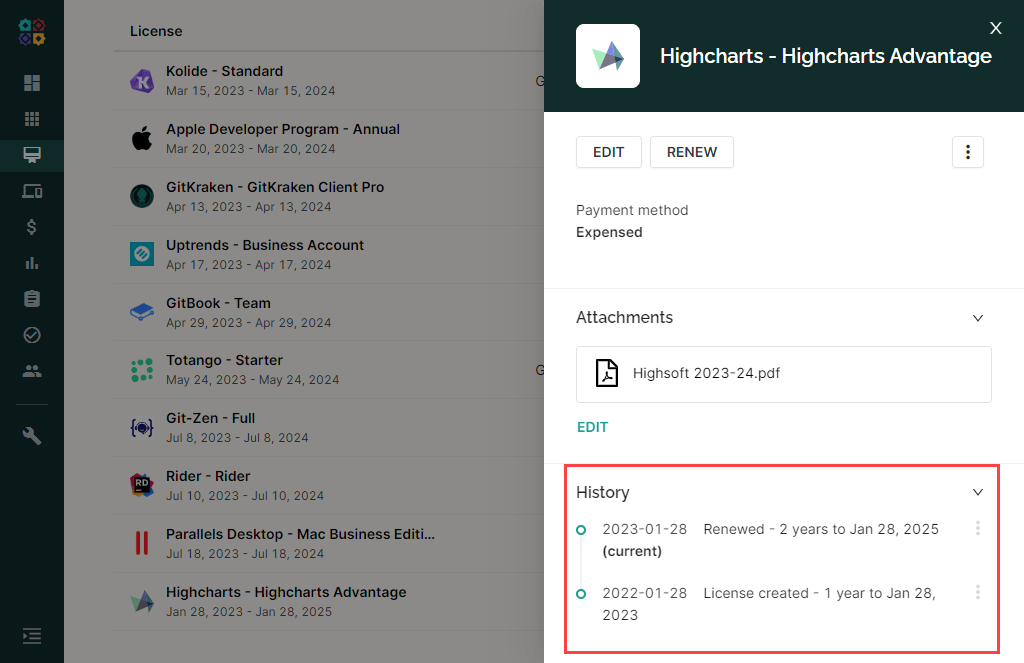The image size is (1024, 663).
Task: Open the applications grid icon in sidebar
Action: (32, 119)
